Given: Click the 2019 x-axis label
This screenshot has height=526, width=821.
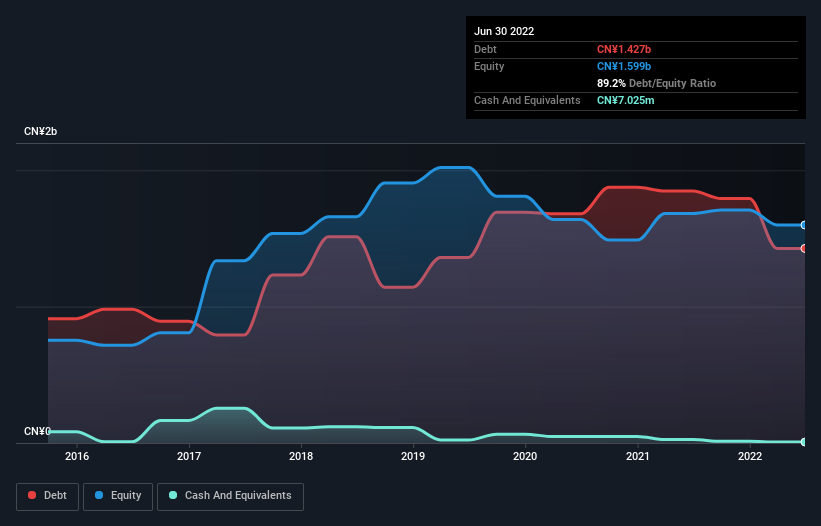Looking at the screenshot, I should [413, 456].
